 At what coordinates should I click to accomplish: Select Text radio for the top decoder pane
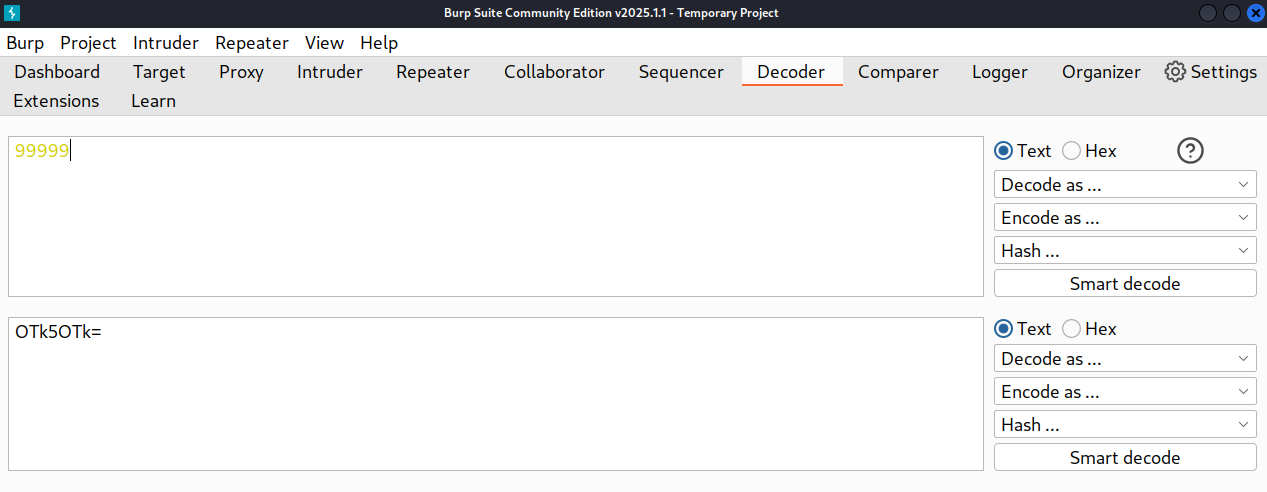(x=1004, y=151)
